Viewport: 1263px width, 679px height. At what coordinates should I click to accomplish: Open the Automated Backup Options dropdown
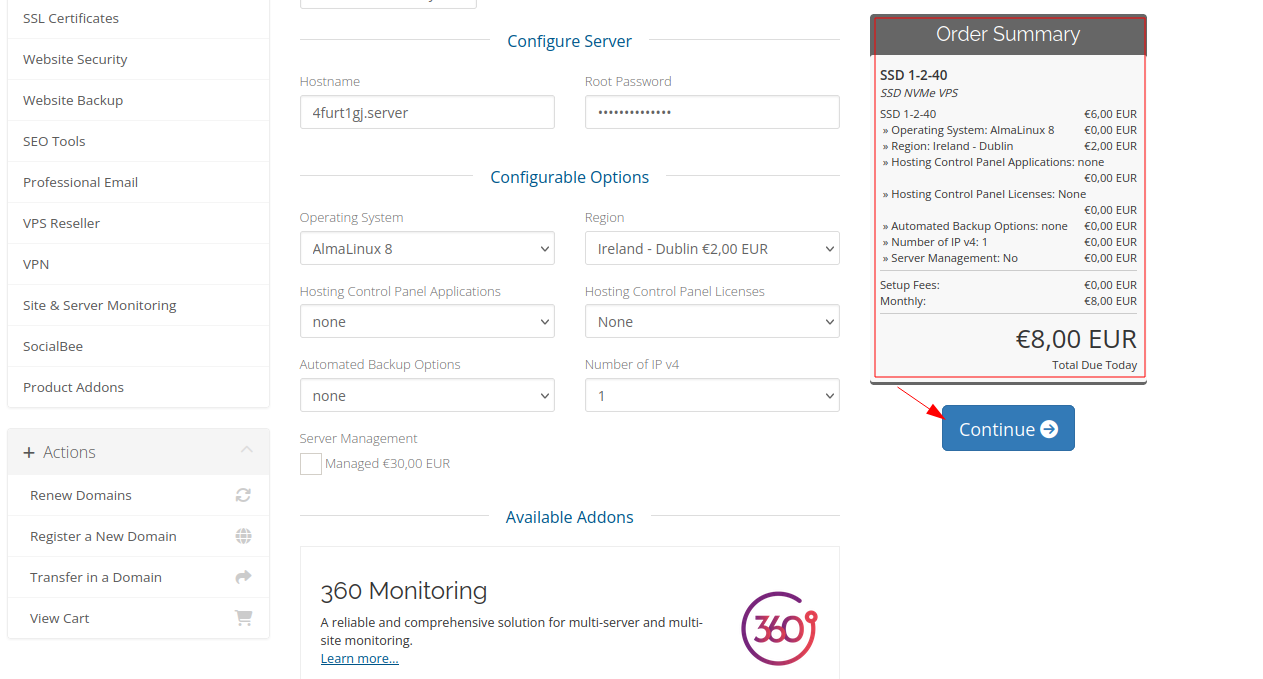coord(427,396)
